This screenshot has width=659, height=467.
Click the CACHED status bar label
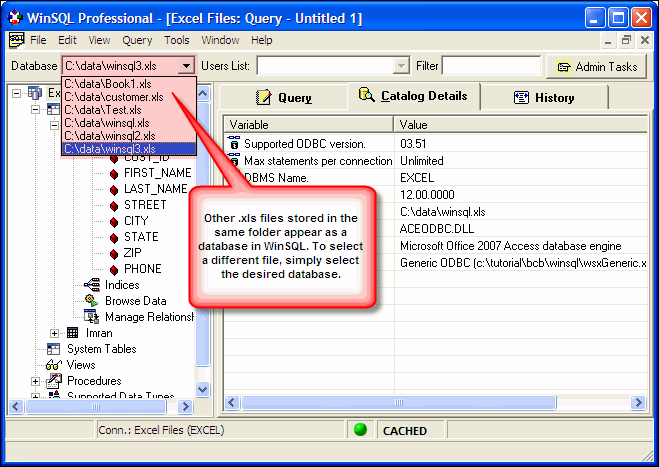pos(405,431)
